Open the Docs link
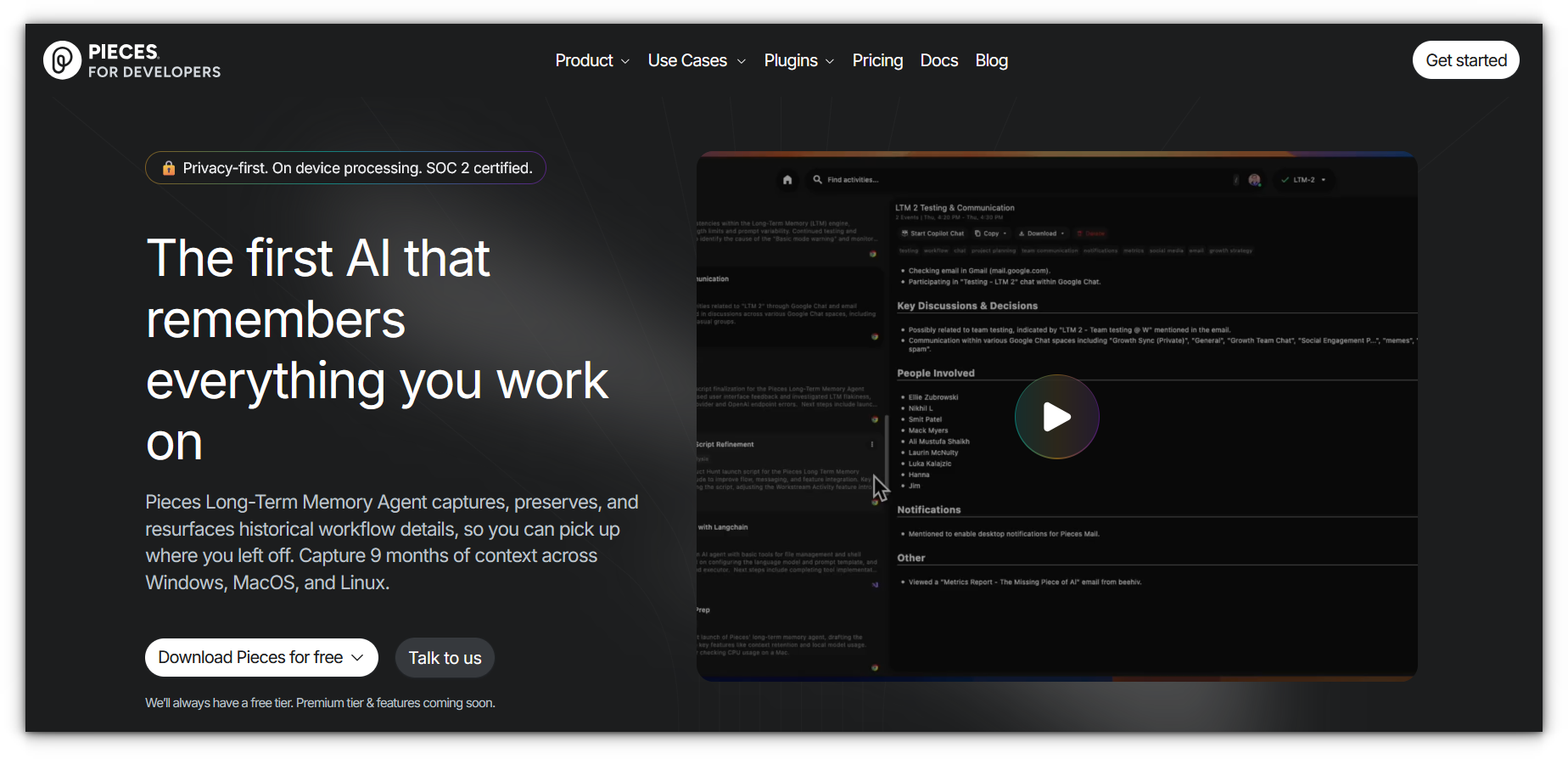The height and width of the screenshot is (759, 1568). (938, 60)
